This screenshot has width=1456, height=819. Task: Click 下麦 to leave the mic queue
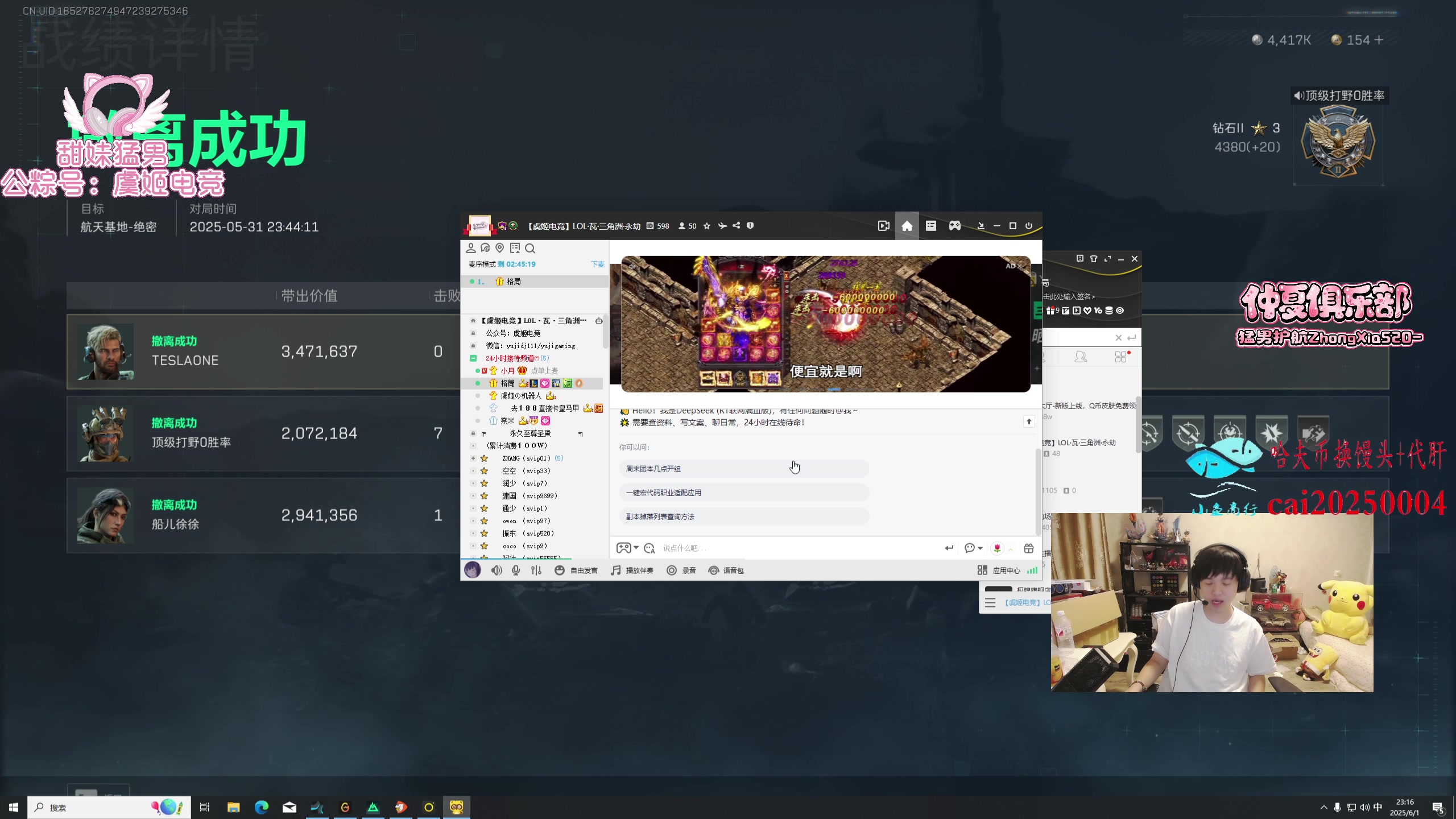[x=598, y=264]
